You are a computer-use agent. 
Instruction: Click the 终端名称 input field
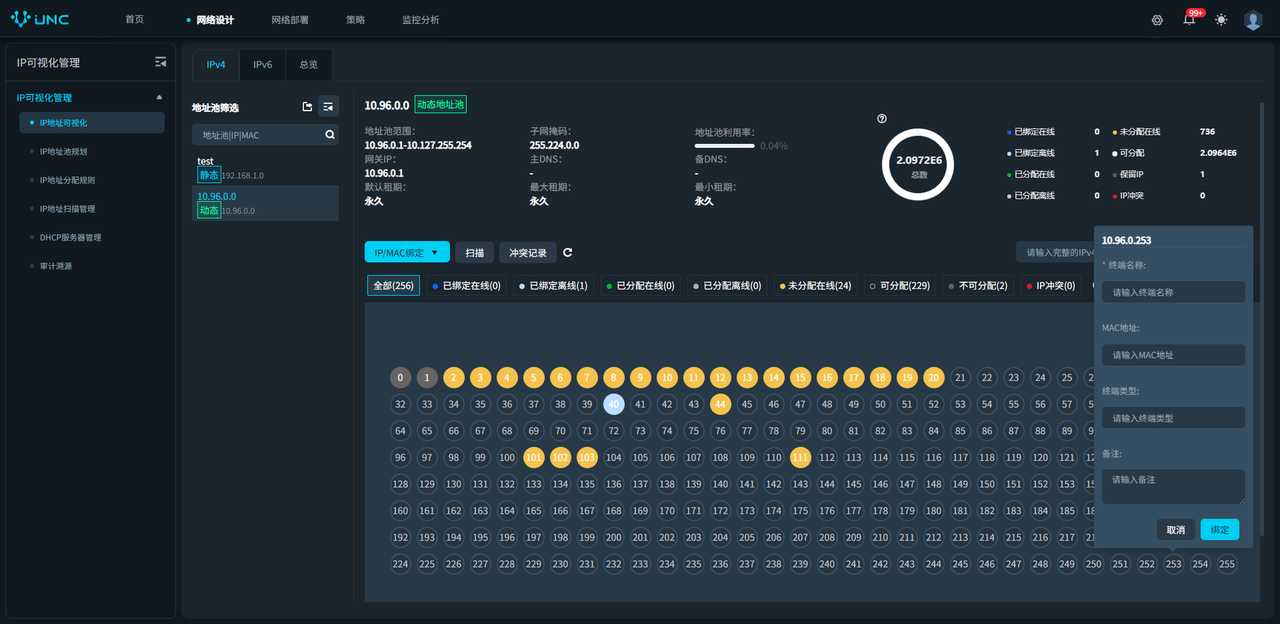point(1173,292)
